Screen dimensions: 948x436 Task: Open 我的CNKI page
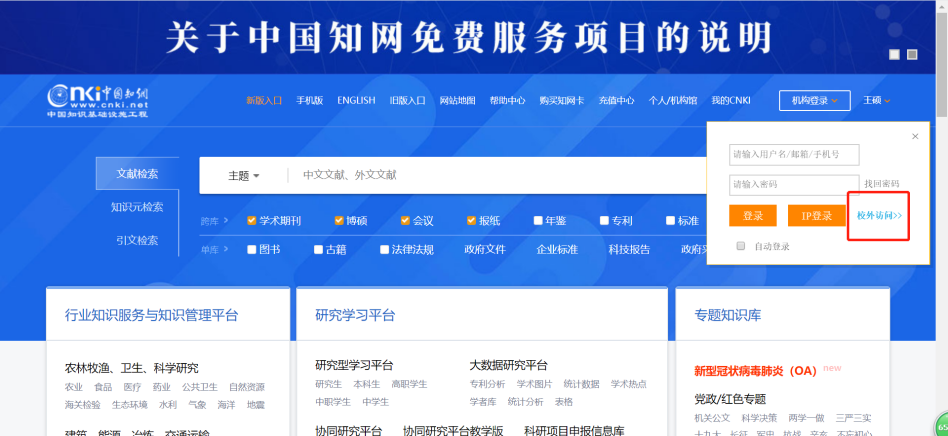tap(731, 100)
